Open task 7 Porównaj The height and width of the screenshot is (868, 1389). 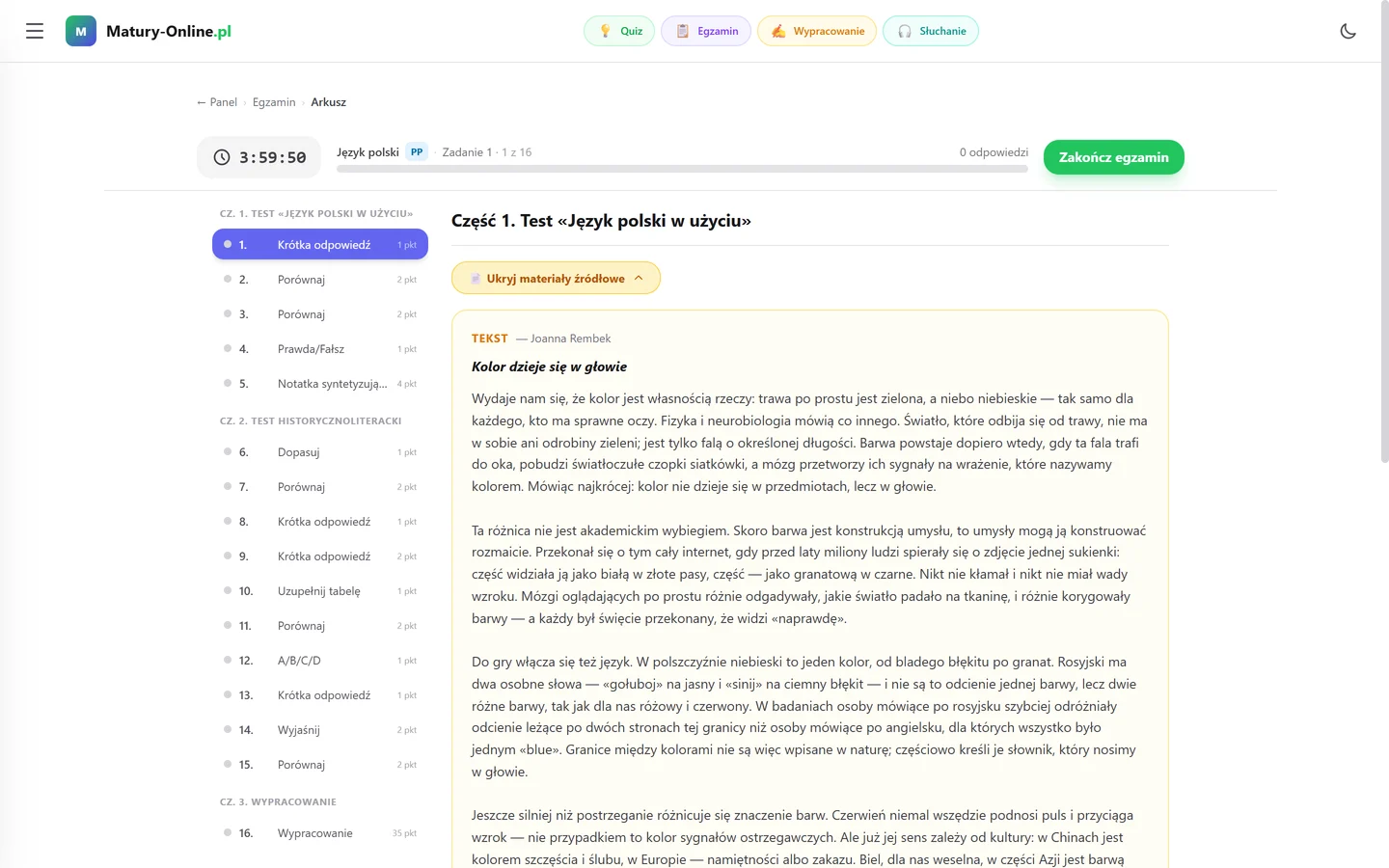click(x=320, y=486)
